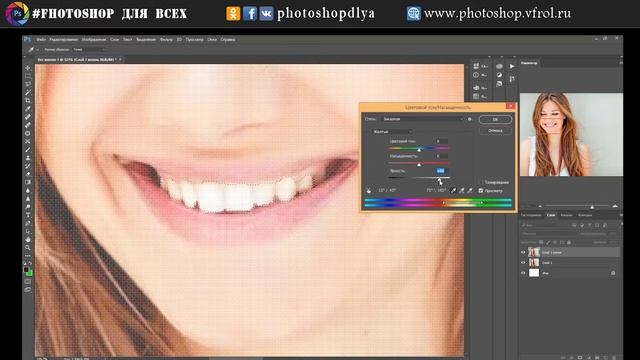This screenshot has width=640, height=360.
Task: Click the subtract-from-sample eyedropper in dialog
Action: pos(470,190)
